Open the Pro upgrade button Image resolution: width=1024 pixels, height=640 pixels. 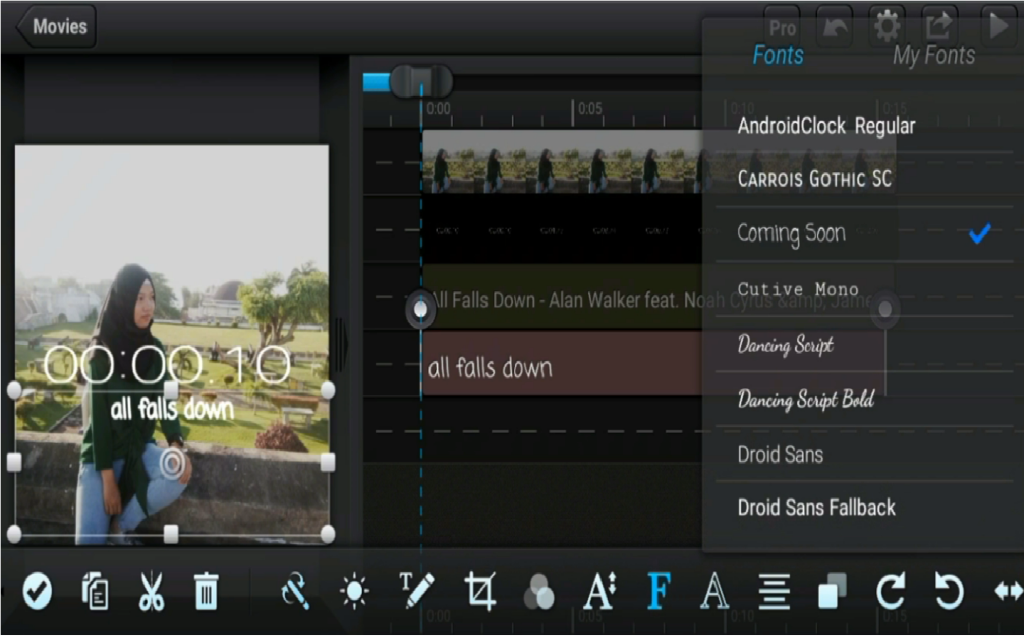(782, 27)
